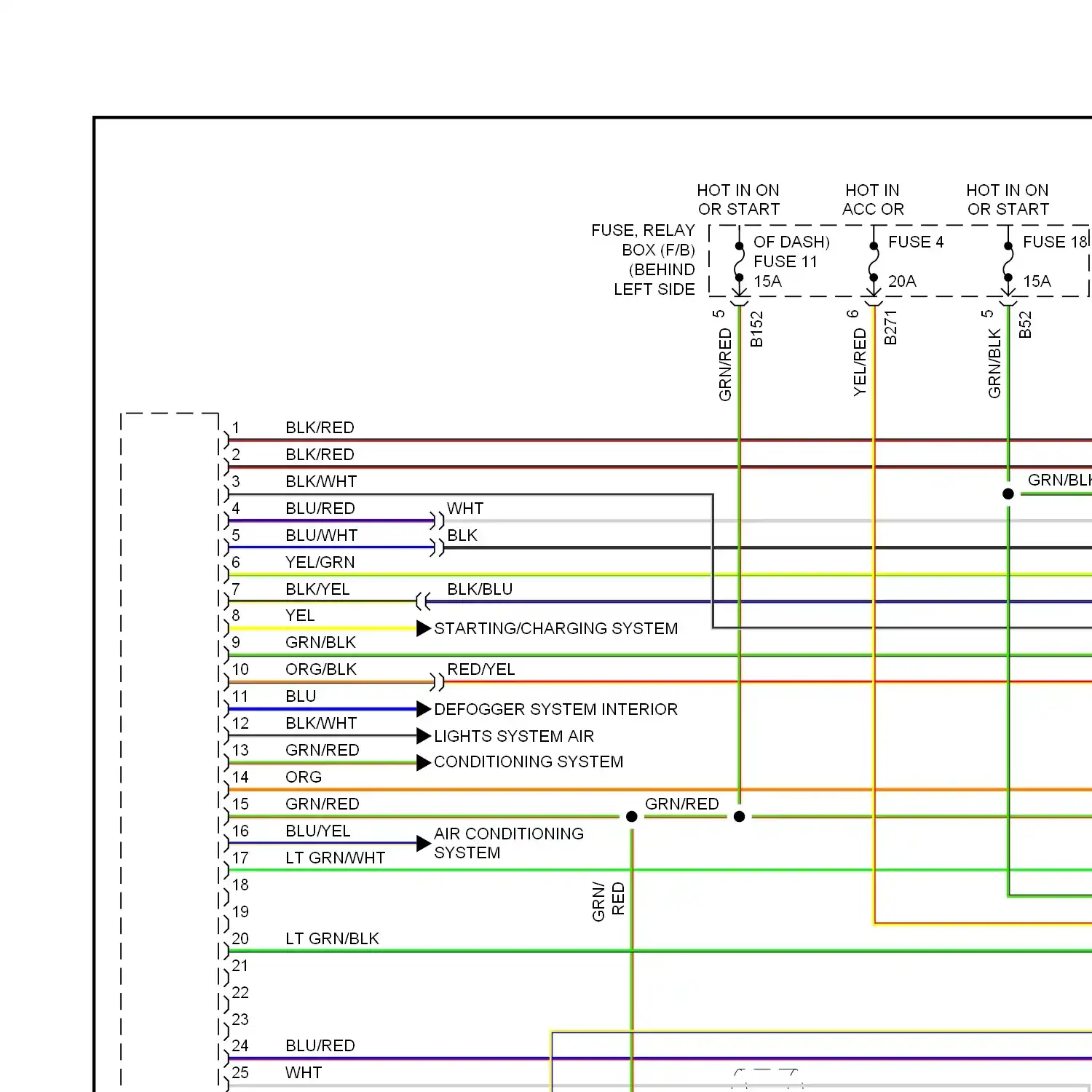1092x1092 pixels.
Task: Click the junction dot right of horizontal GRN/RED label
Action: pos(740,817)
